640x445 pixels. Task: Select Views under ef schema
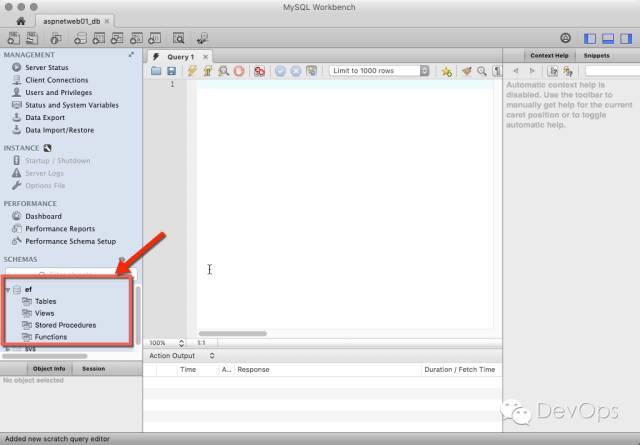(44, 313)
